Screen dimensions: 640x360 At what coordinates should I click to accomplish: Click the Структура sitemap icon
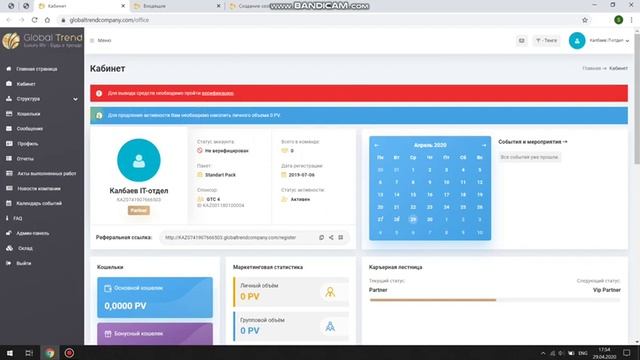click(9, 99)
